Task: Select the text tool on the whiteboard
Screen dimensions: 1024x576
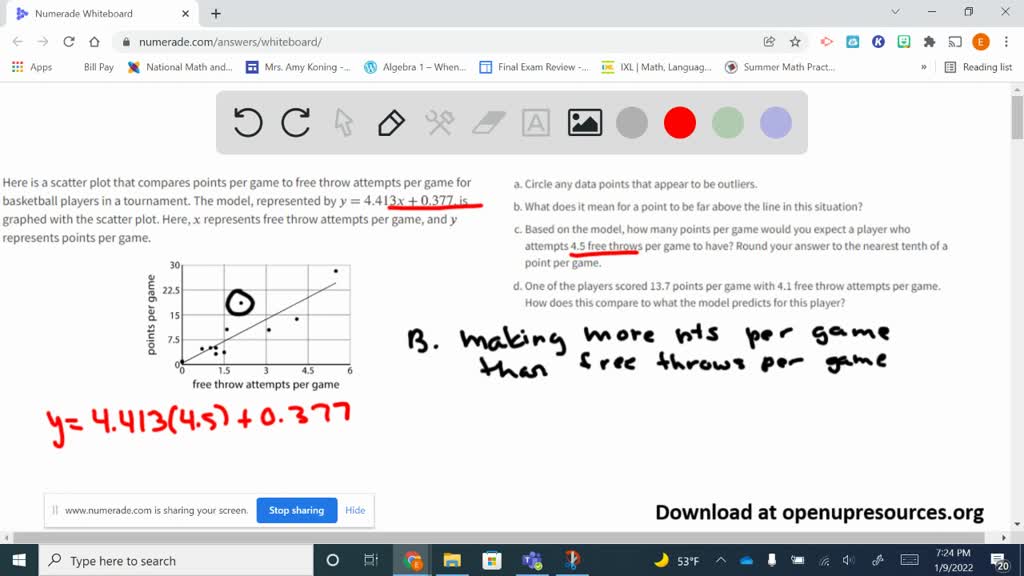Action: (536, 121)
